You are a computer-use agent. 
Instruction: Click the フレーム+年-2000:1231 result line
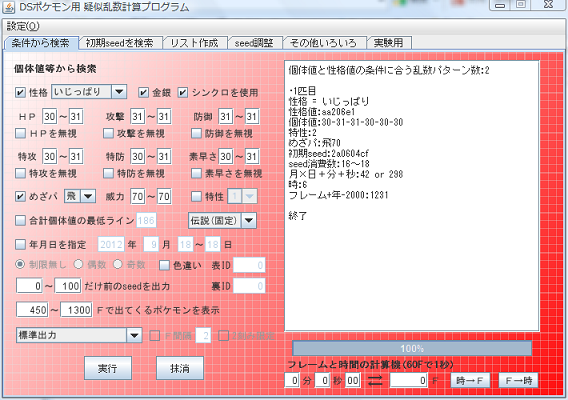pos(338,195)
